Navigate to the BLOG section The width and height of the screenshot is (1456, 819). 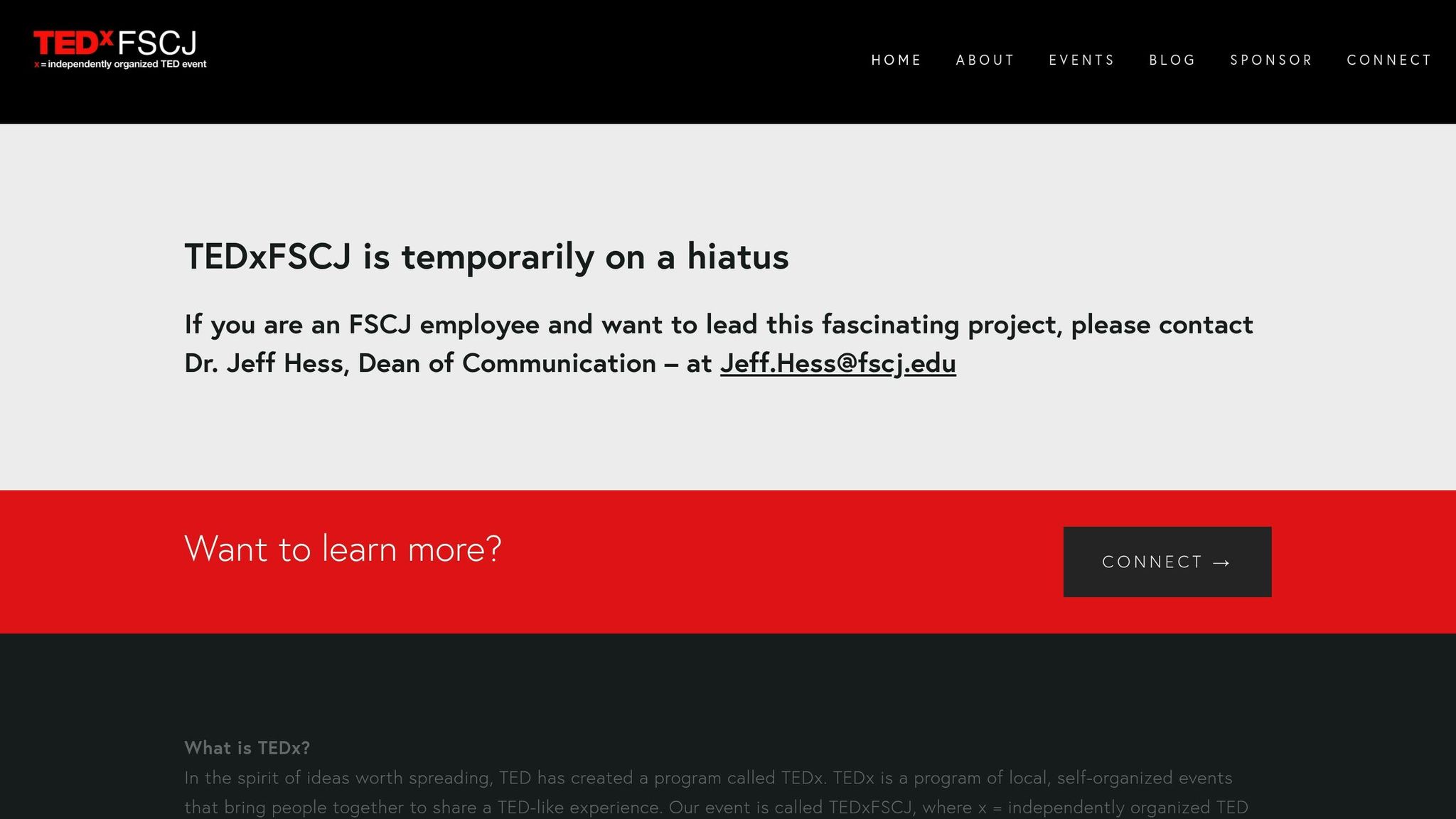1172,60
